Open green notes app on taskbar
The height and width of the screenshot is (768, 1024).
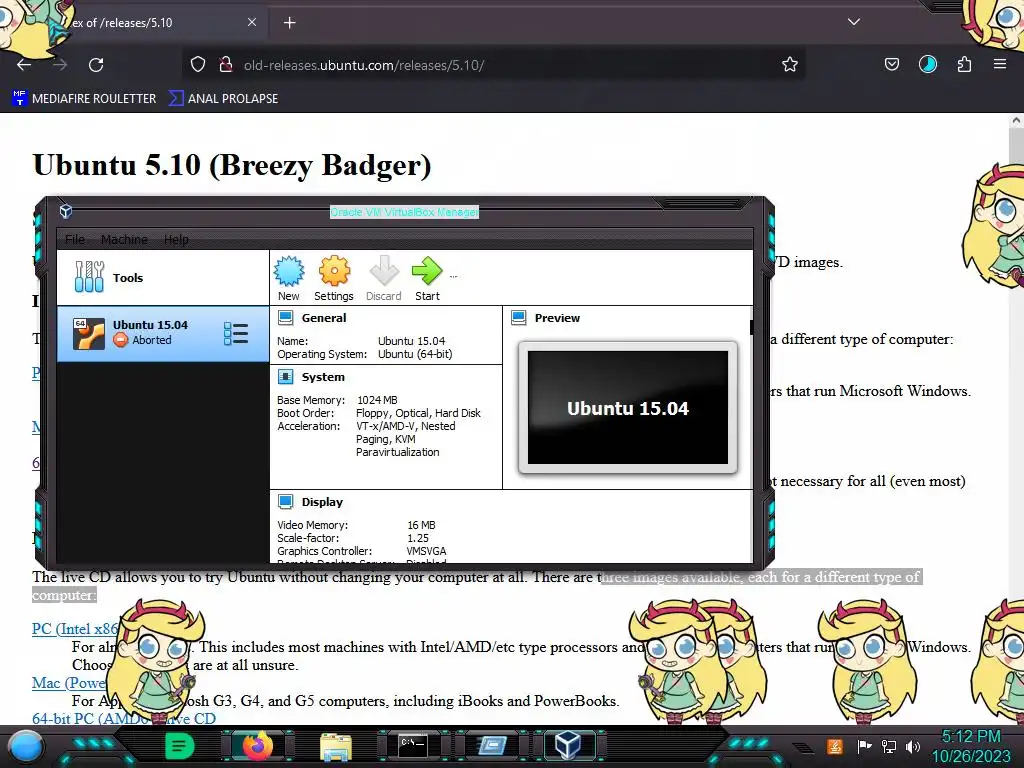(180, 746)
